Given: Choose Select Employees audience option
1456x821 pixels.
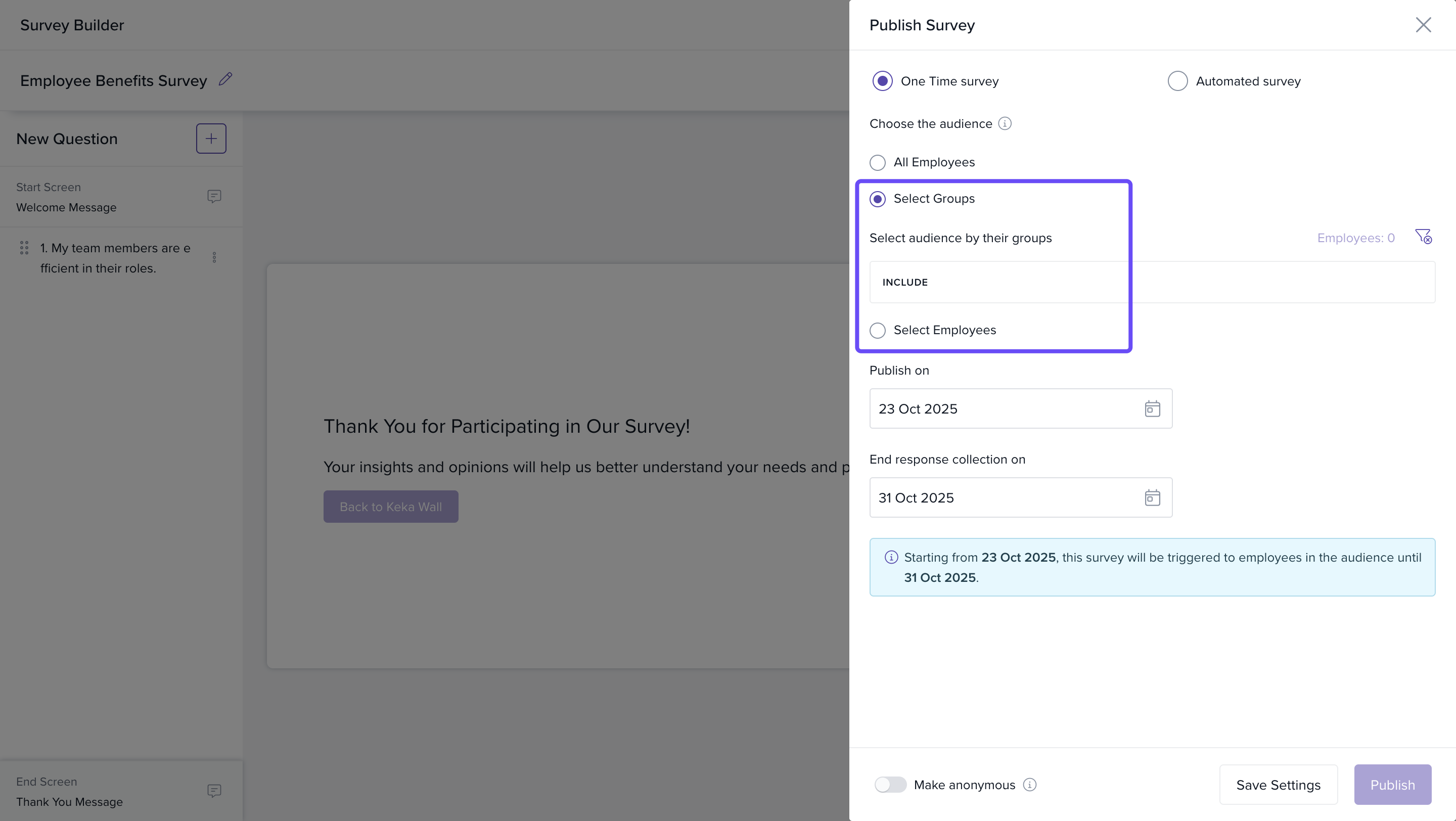Looking at the screenshot, I should (x=877, y=330).
